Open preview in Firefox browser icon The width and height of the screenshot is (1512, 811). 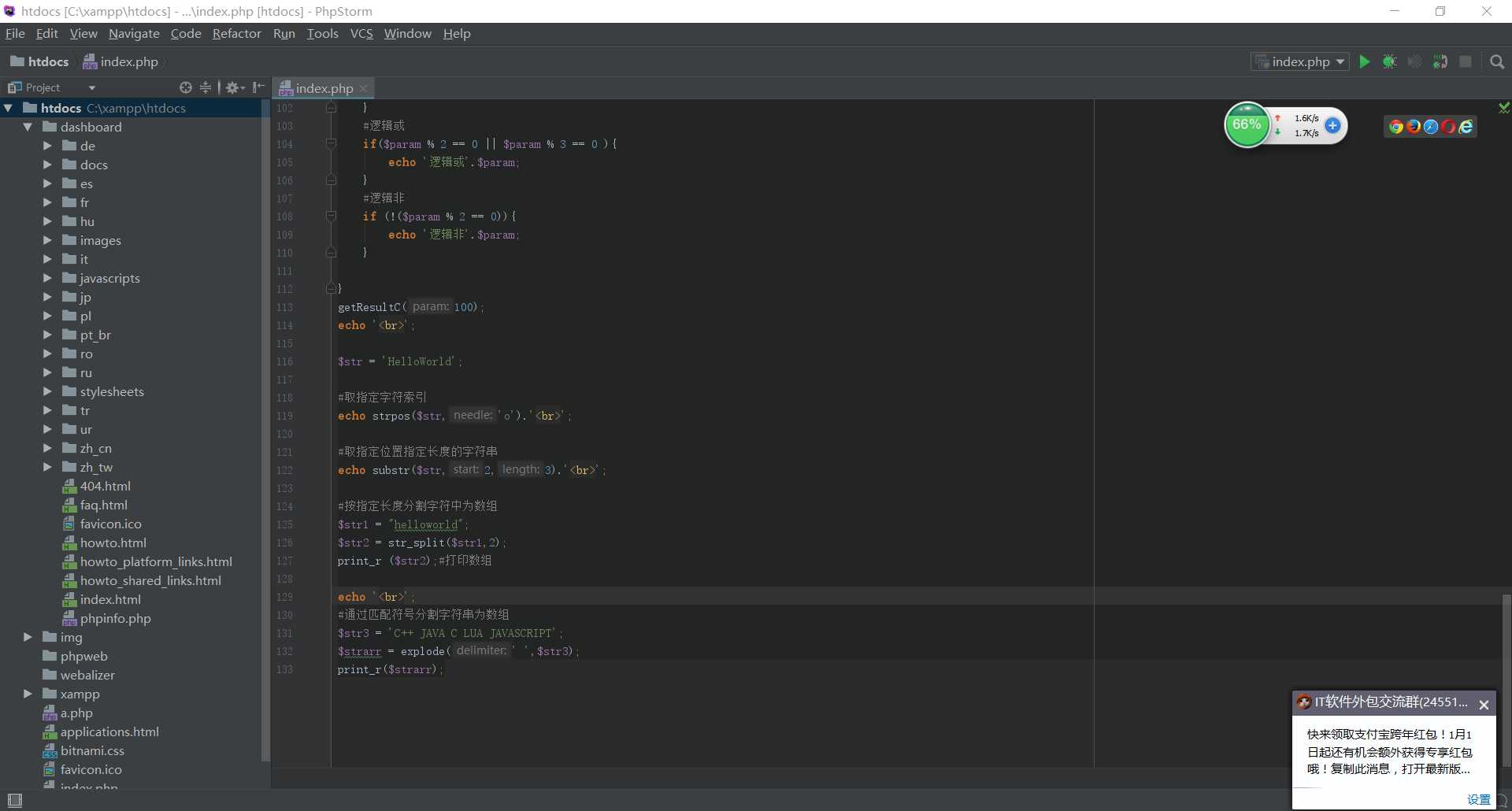point(1414,127)
